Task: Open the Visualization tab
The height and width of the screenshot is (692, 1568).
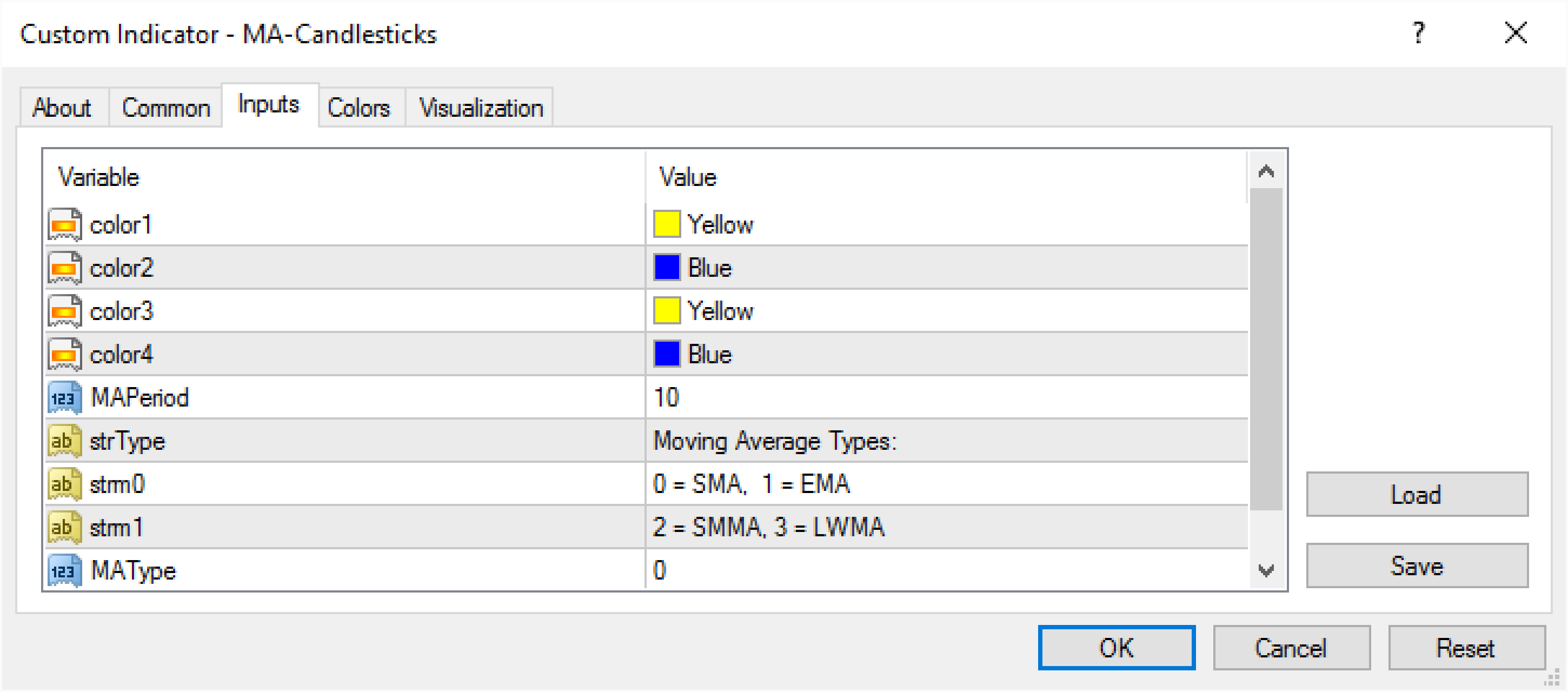Action: 480,107
